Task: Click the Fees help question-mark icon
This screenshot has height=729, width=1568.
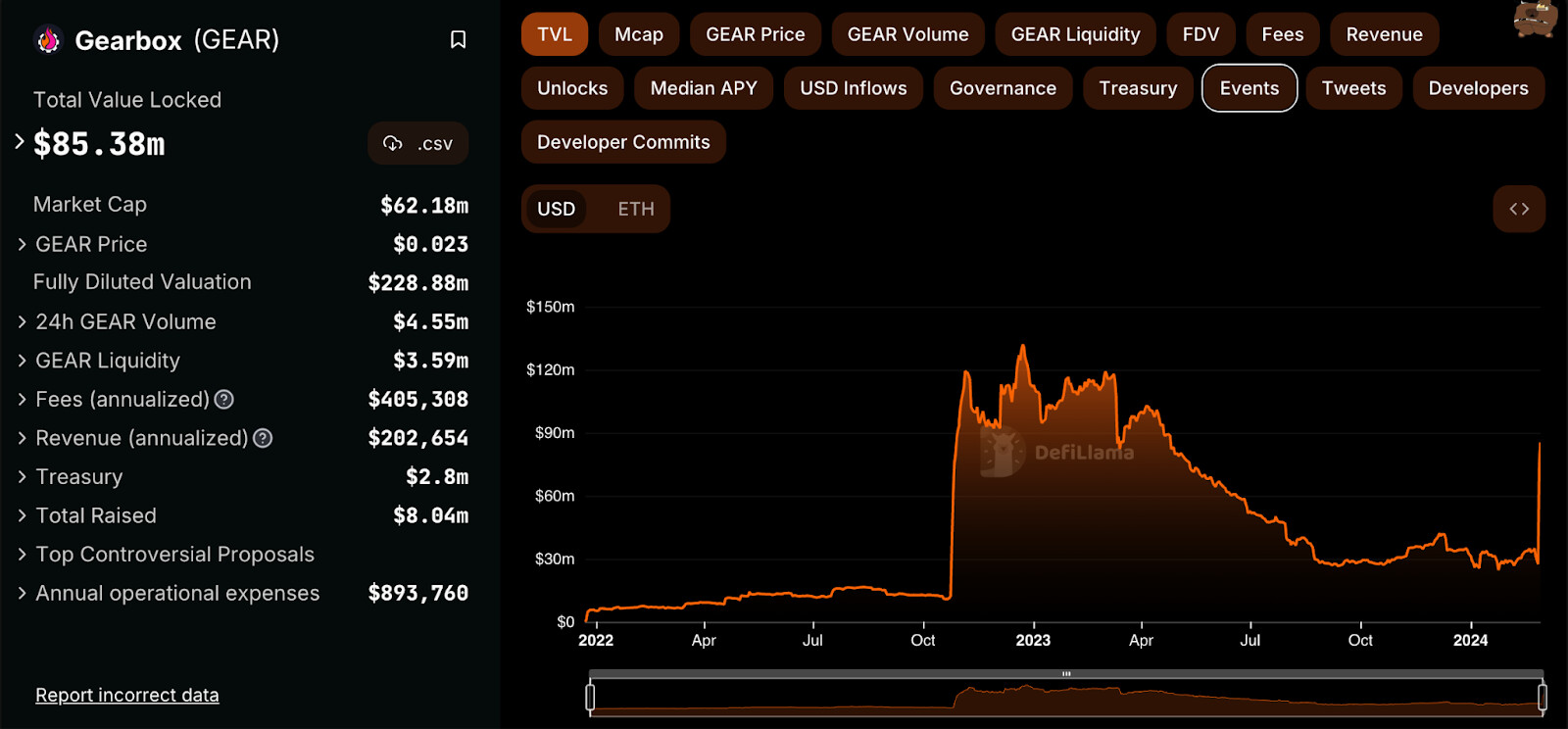Action: pos(223,400)
